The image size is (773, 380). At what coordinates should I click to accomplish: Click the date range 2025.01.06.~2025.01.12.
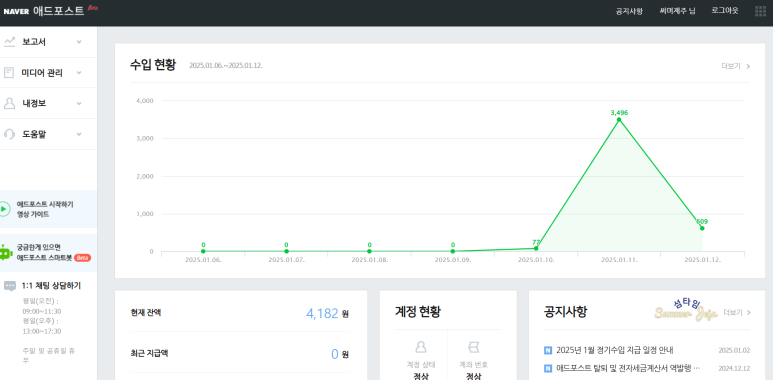(226, 66)
